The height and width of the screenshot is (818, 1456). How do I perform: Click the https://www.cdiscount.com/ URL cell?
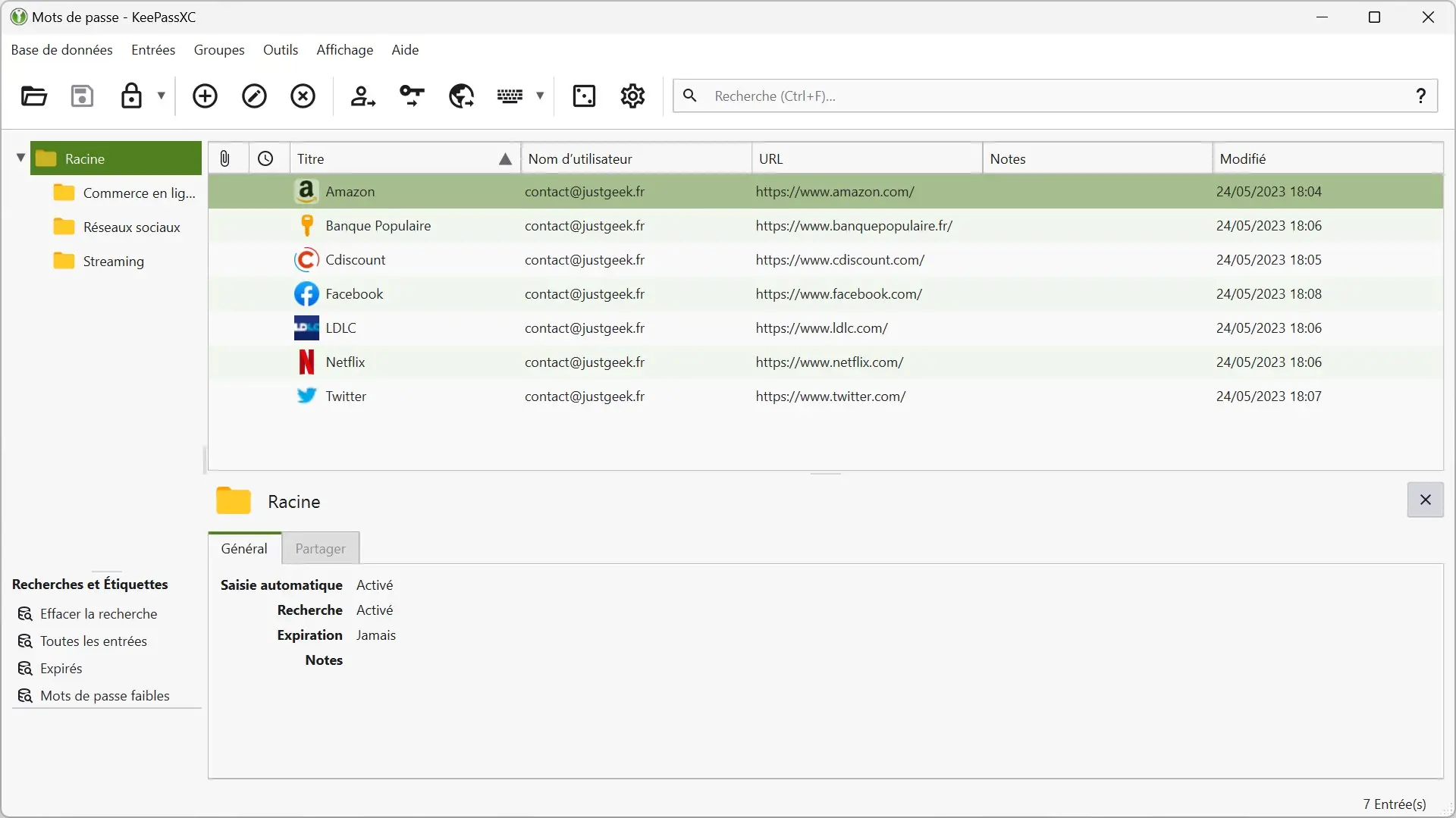[x=840, y=260]
